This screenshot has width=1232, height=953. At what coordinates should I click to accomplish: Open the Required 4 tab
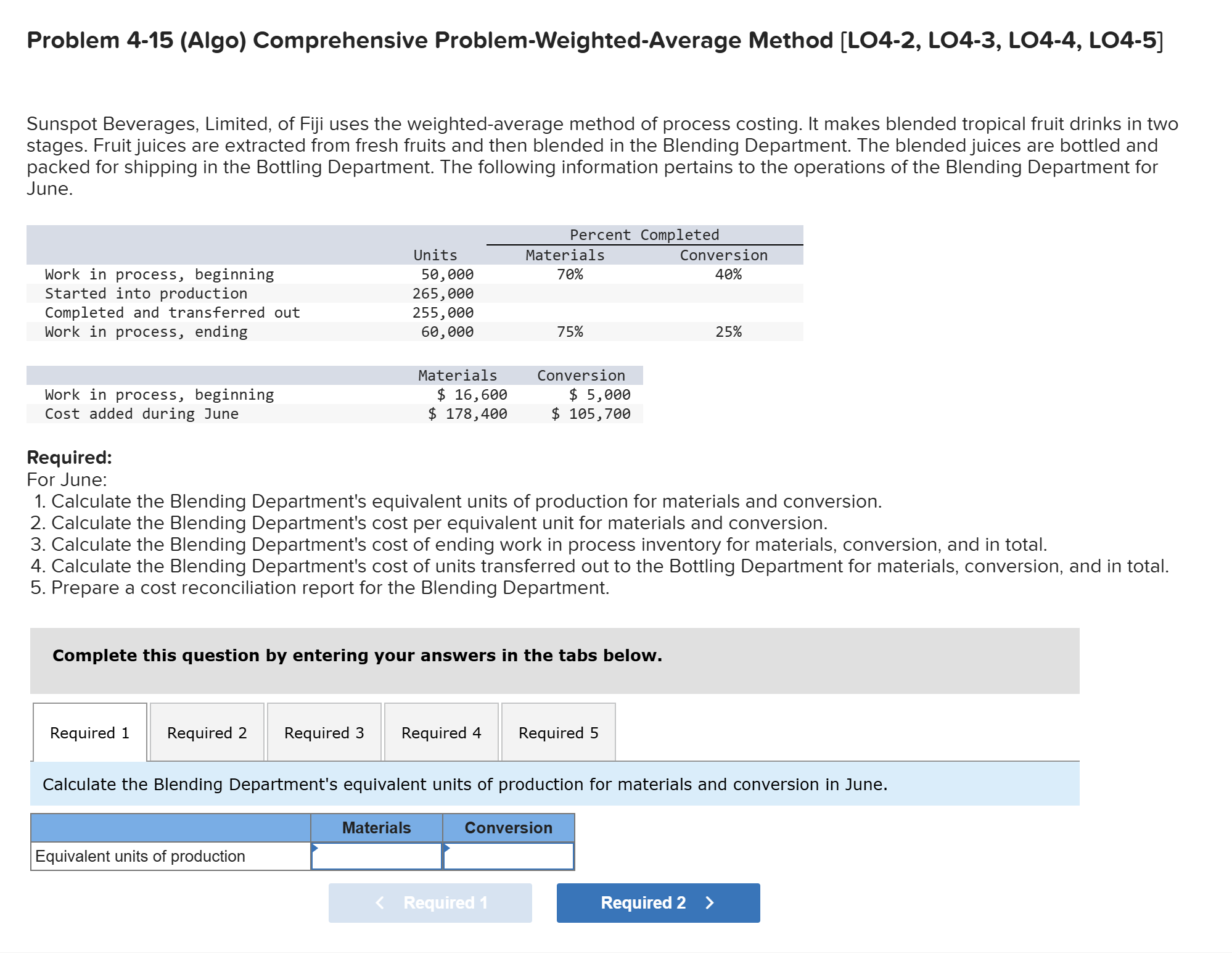tap(440, 732)
